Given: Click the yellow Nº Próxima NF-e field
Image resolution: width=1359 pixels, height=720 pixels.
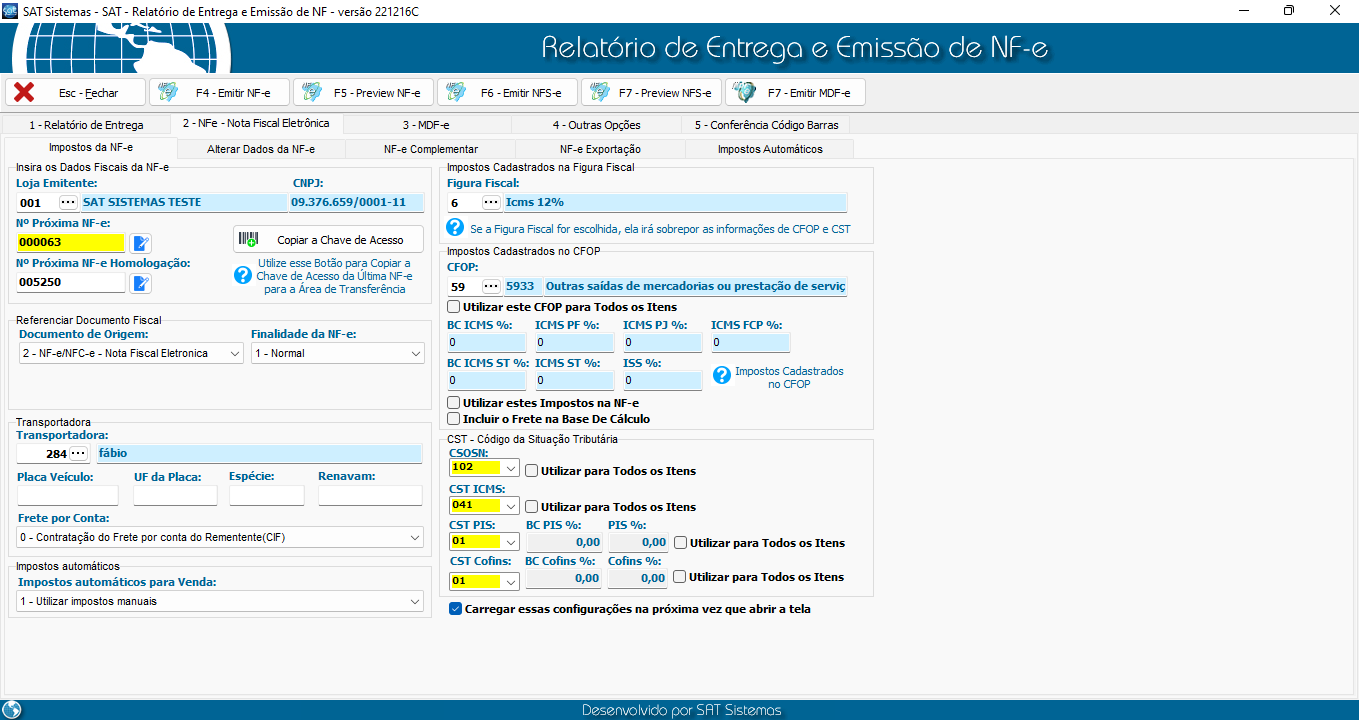Looking at the screenshot, I should (x=70, y=242).
